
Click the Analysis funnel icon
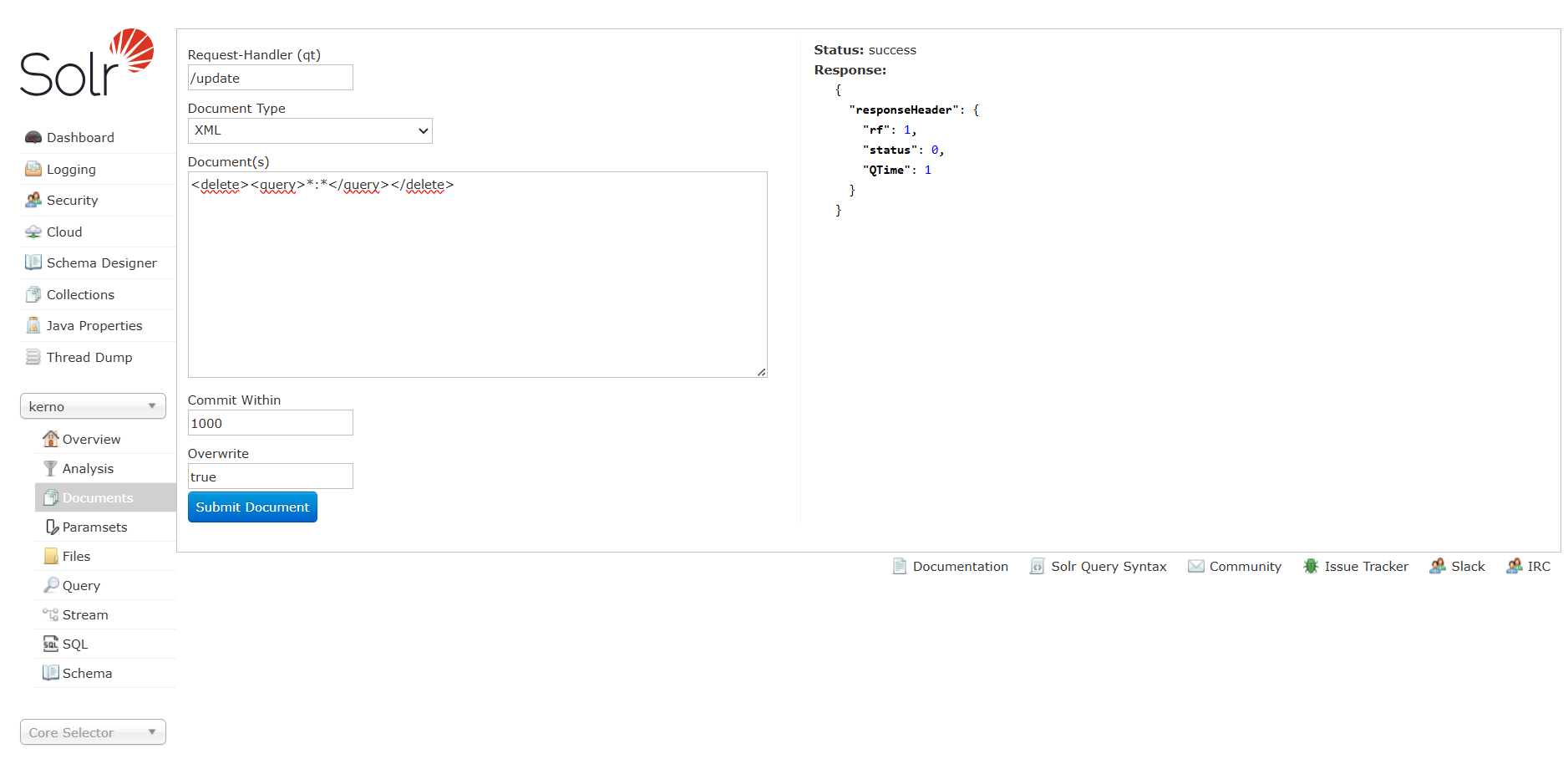point(51,468)
